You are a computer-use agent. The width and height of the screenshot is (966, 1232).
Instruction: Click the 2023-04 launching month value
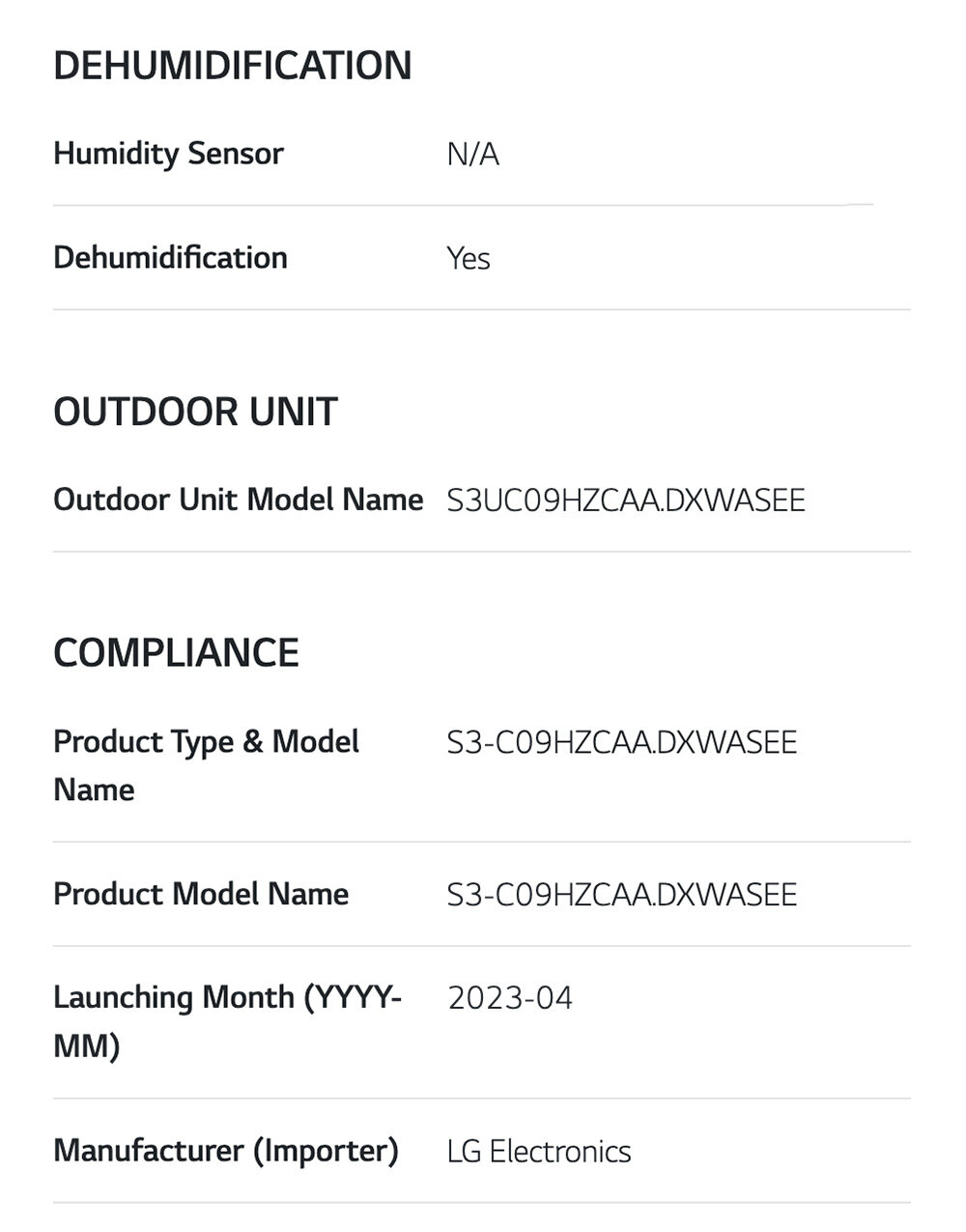510,997
